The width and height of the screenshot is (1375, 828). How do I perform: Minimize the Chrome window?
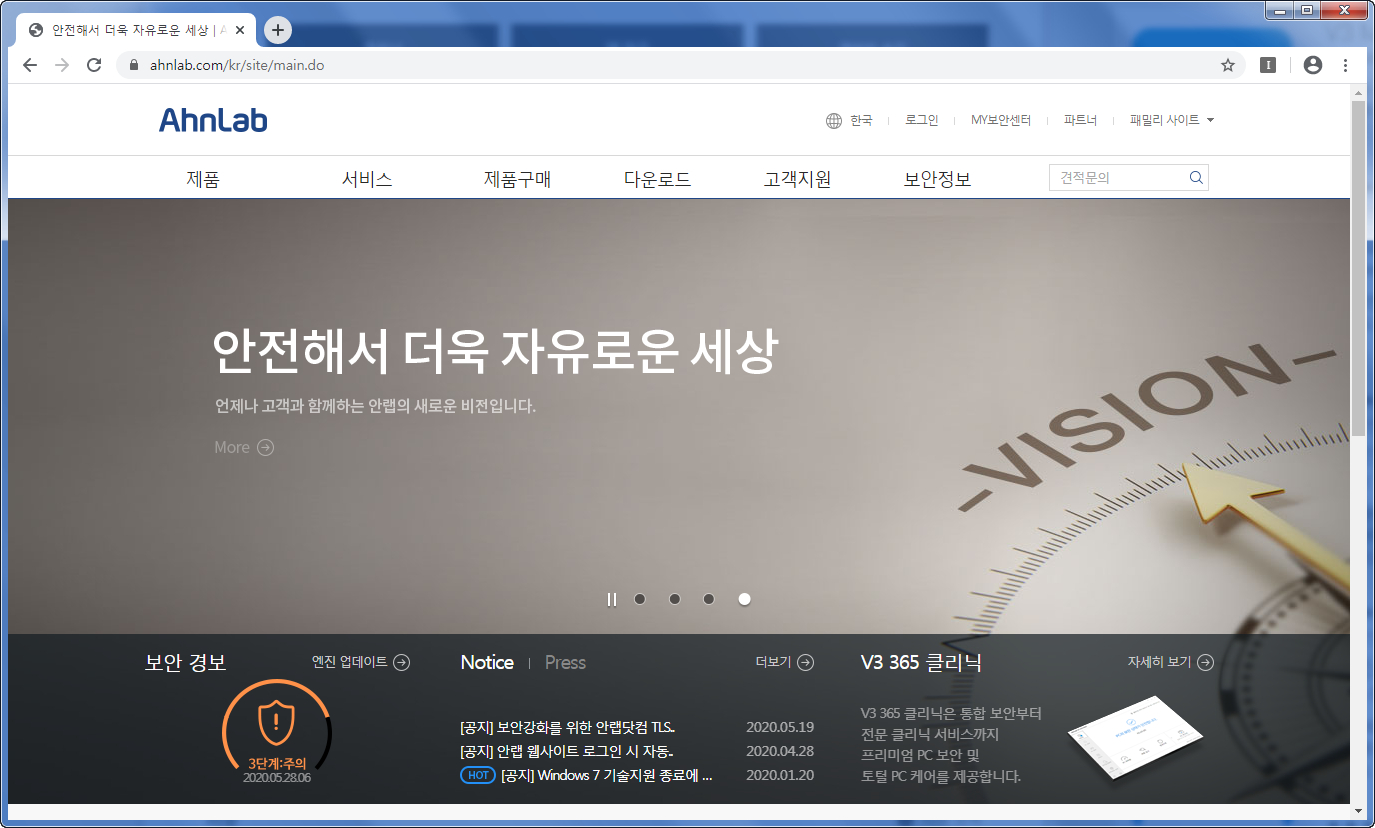tap(1278, 10)
